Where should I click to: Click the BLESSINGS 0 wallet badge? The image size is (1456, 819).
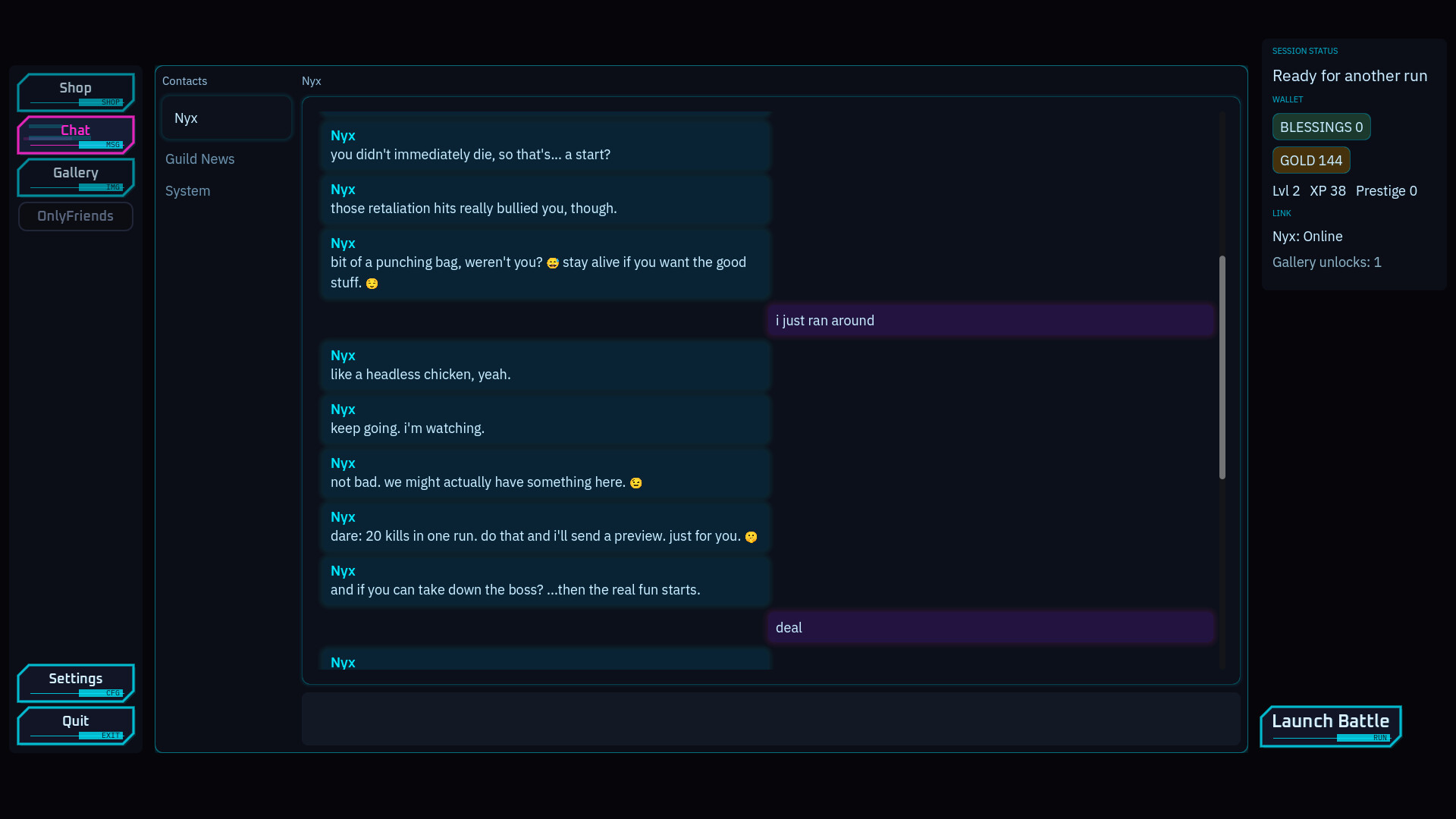pyautogui.click(x=1321, y=127)
